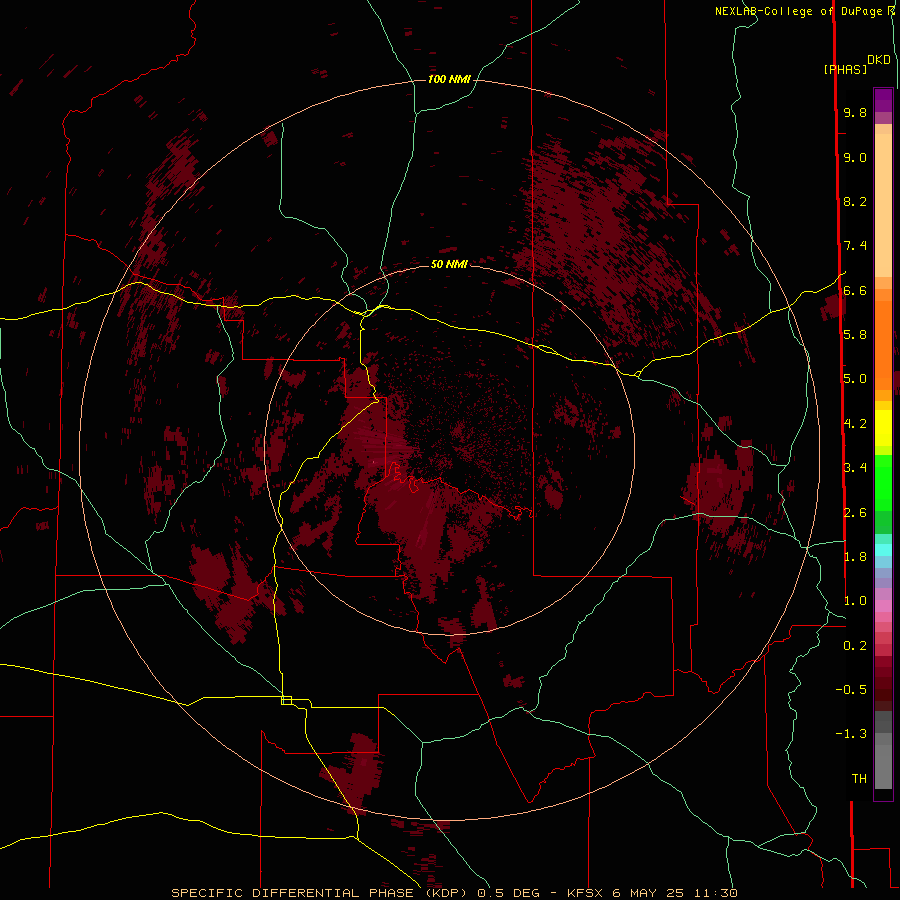
Task: Click the purple swatch at top of color bar
Action: tap(883, 100)
